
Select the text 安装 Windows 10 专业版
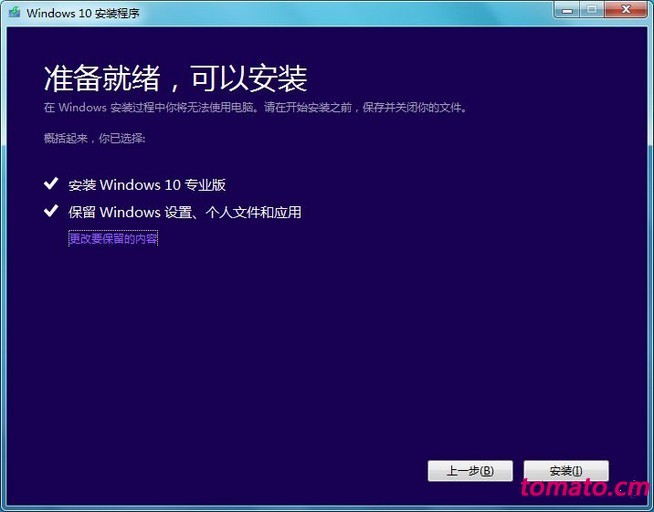147,185
